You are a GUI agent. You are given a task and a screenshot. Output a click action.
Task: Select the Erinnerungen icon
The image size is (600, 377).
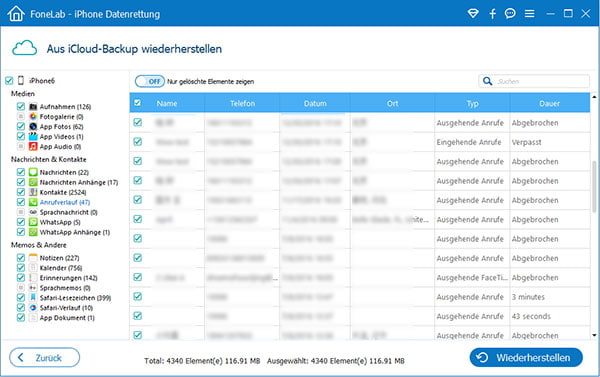pyautogui.click(x=33, y=277)
